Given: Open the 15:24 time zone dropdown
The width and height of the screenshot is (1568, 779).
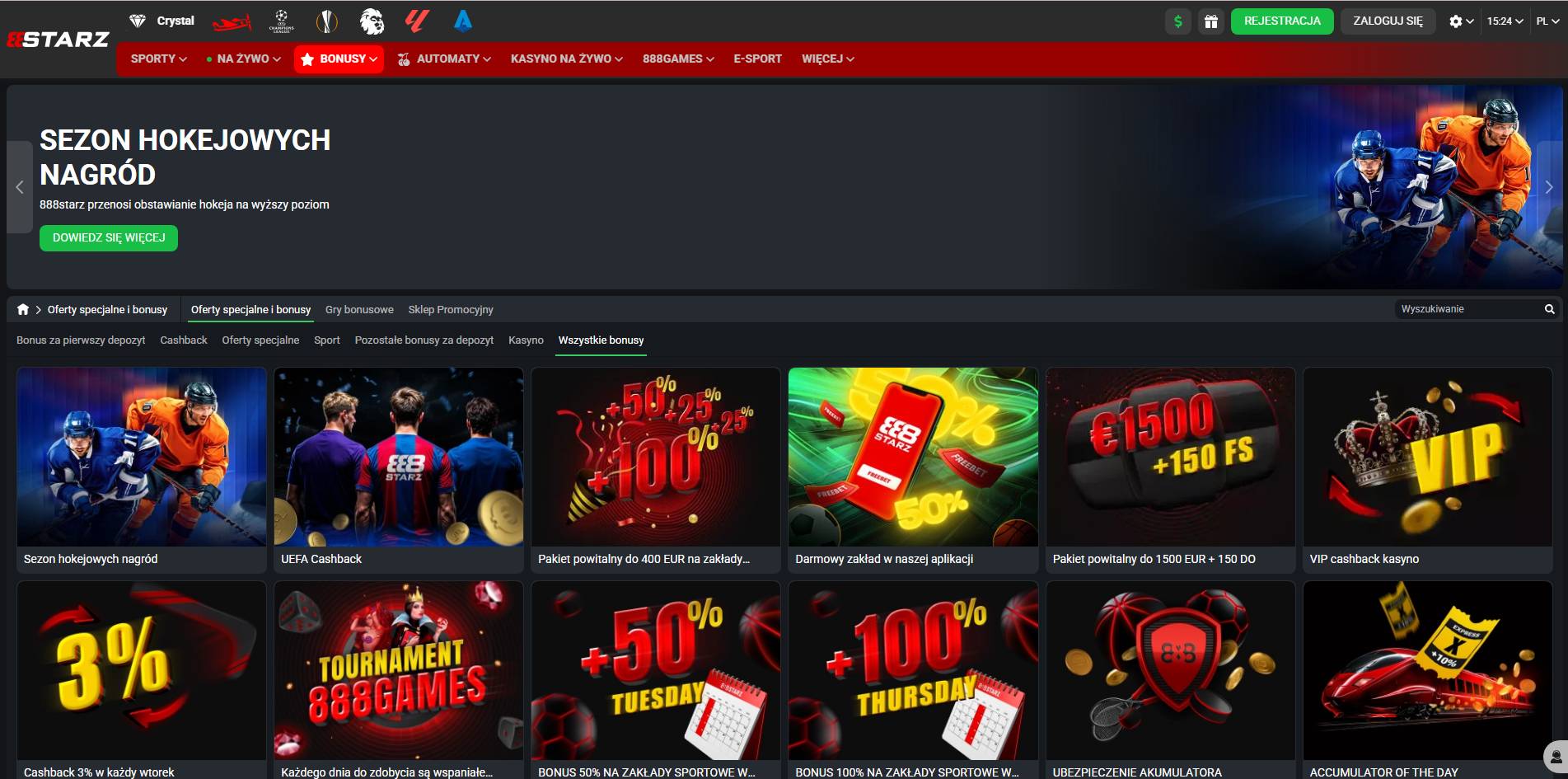Looking at the screenshot, I should point(1505,21).
